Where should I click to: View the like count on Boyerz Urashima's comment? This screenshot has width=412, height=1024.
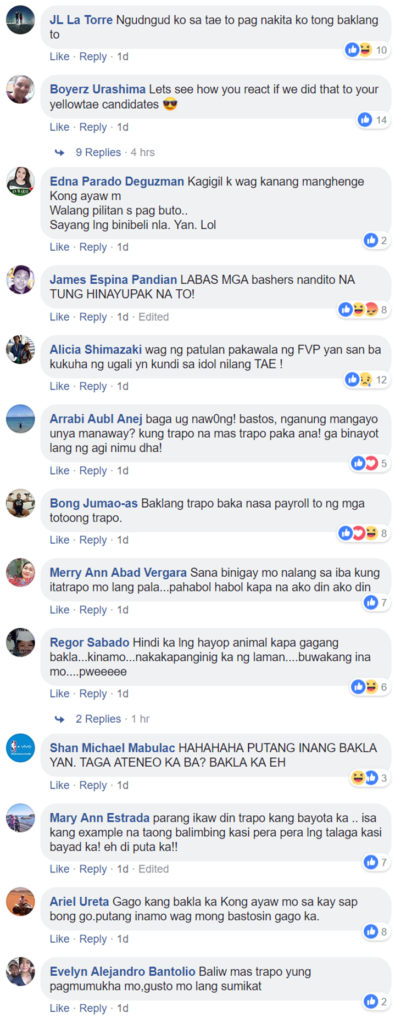(x=373, y=120)
